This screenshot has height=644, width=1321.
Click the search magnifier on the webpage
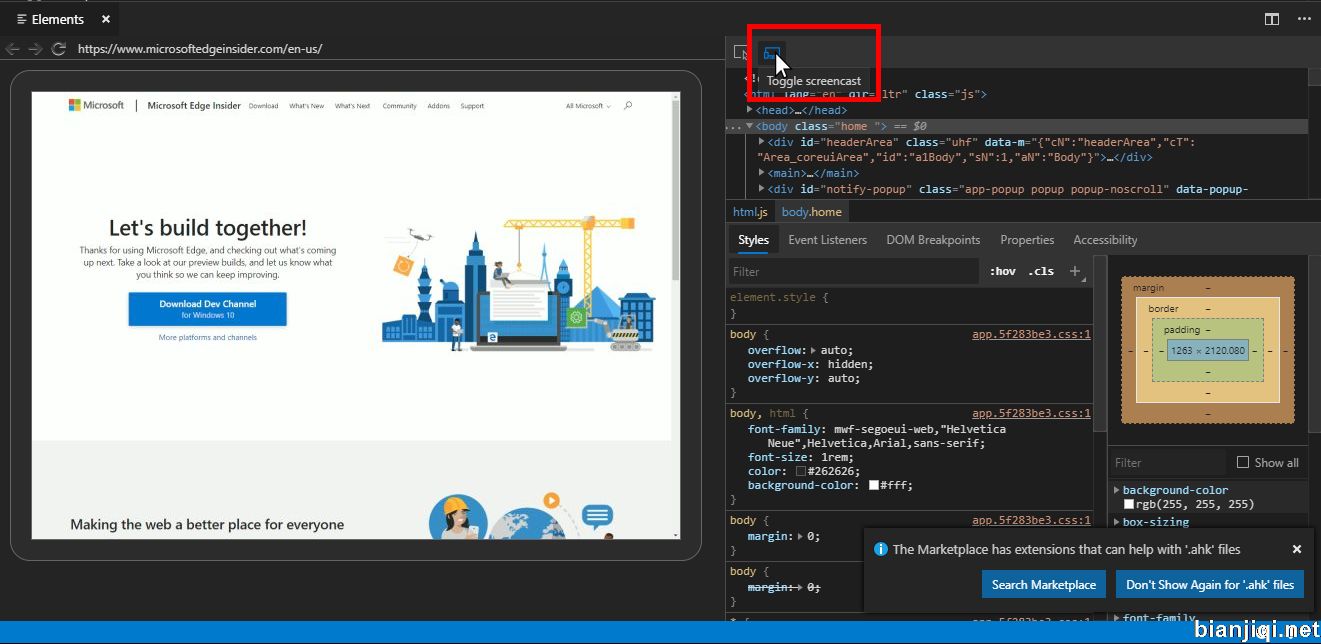[x=628, y=105]
